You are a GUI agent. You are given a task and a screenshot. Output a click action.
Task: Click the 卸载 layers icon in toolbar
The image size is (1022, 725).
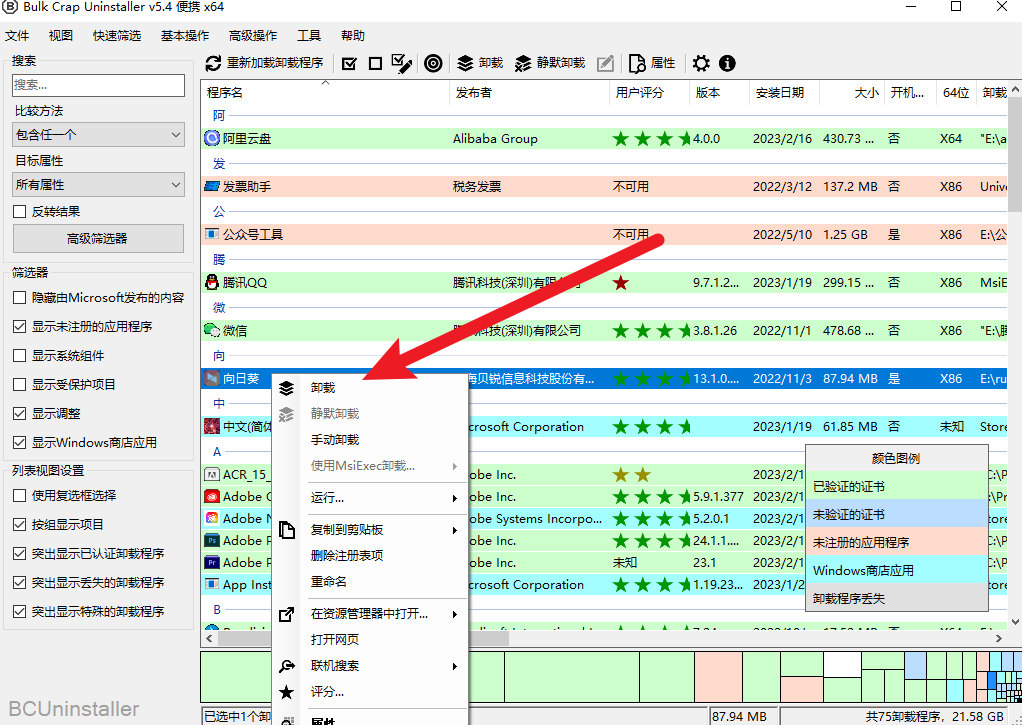pos(465,63)
